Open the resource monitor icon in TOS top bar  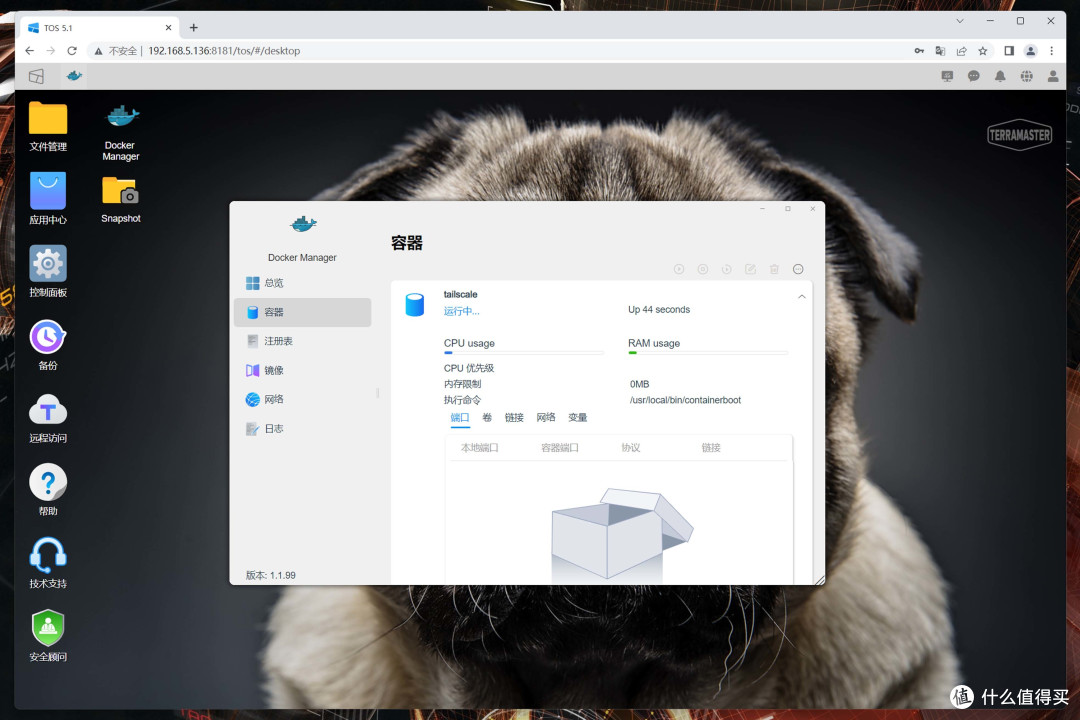pyautogui.click(x=947, y=76)
